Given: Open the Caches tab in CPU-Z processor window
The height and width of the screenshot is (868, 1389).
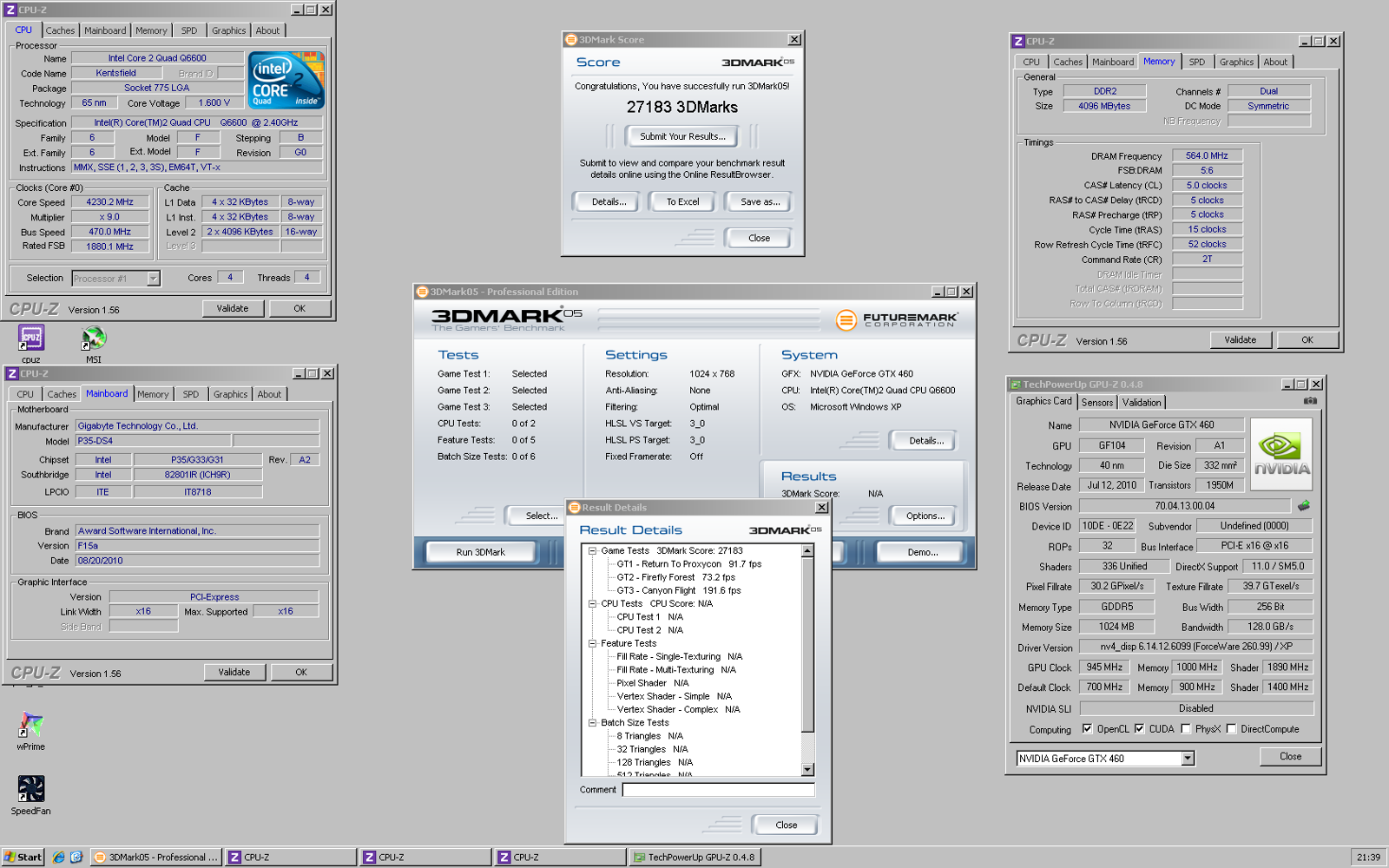Looking at the screenshot, I should click(60, 30).
